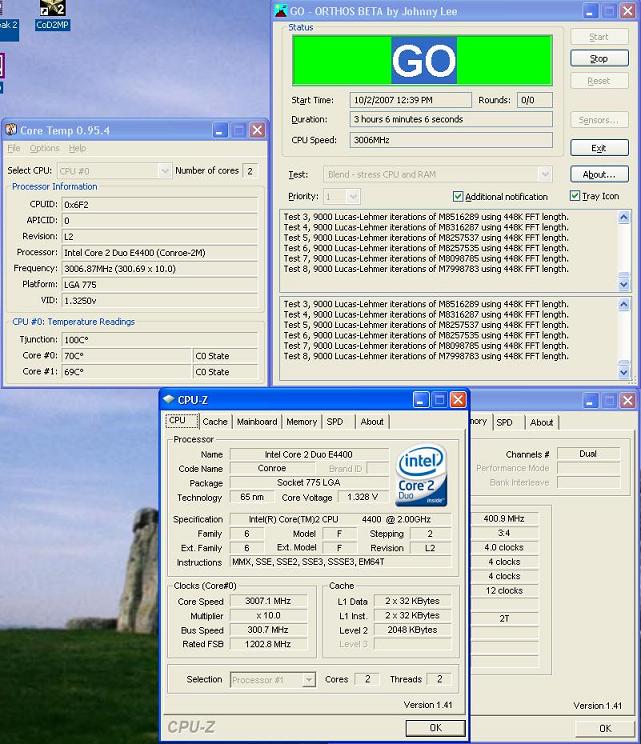The height and width of the screenshot is (744, 641).
Task: Open the Help menu in Core Temp
Action: (x=77, y=148)
